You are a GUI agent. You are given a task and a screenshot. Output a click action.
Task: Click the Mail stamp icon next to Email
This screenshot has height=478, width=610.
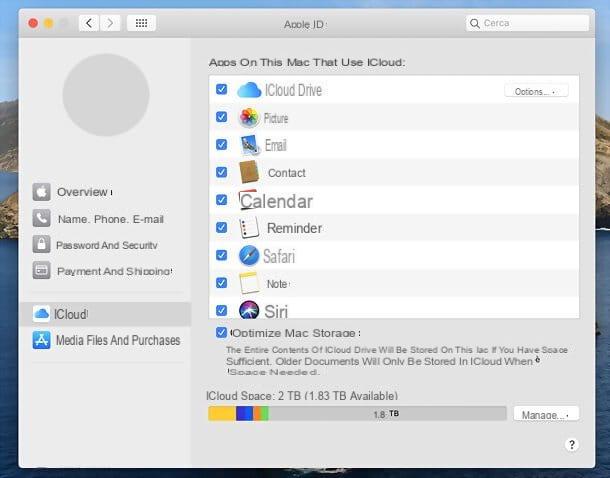(x=249, y=145)
